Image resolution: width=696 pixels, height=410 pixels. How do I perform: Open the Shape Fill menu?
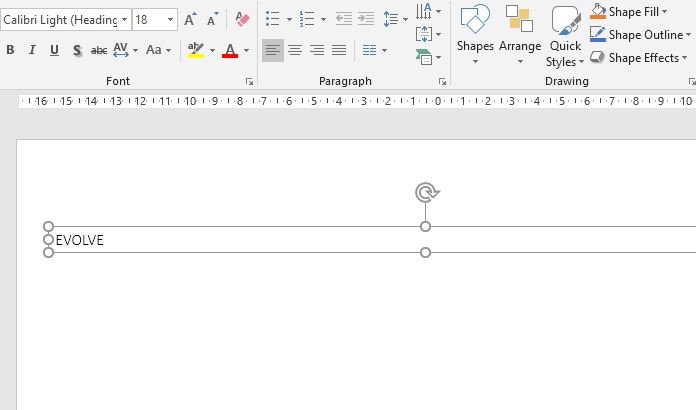tap(639, 12)
